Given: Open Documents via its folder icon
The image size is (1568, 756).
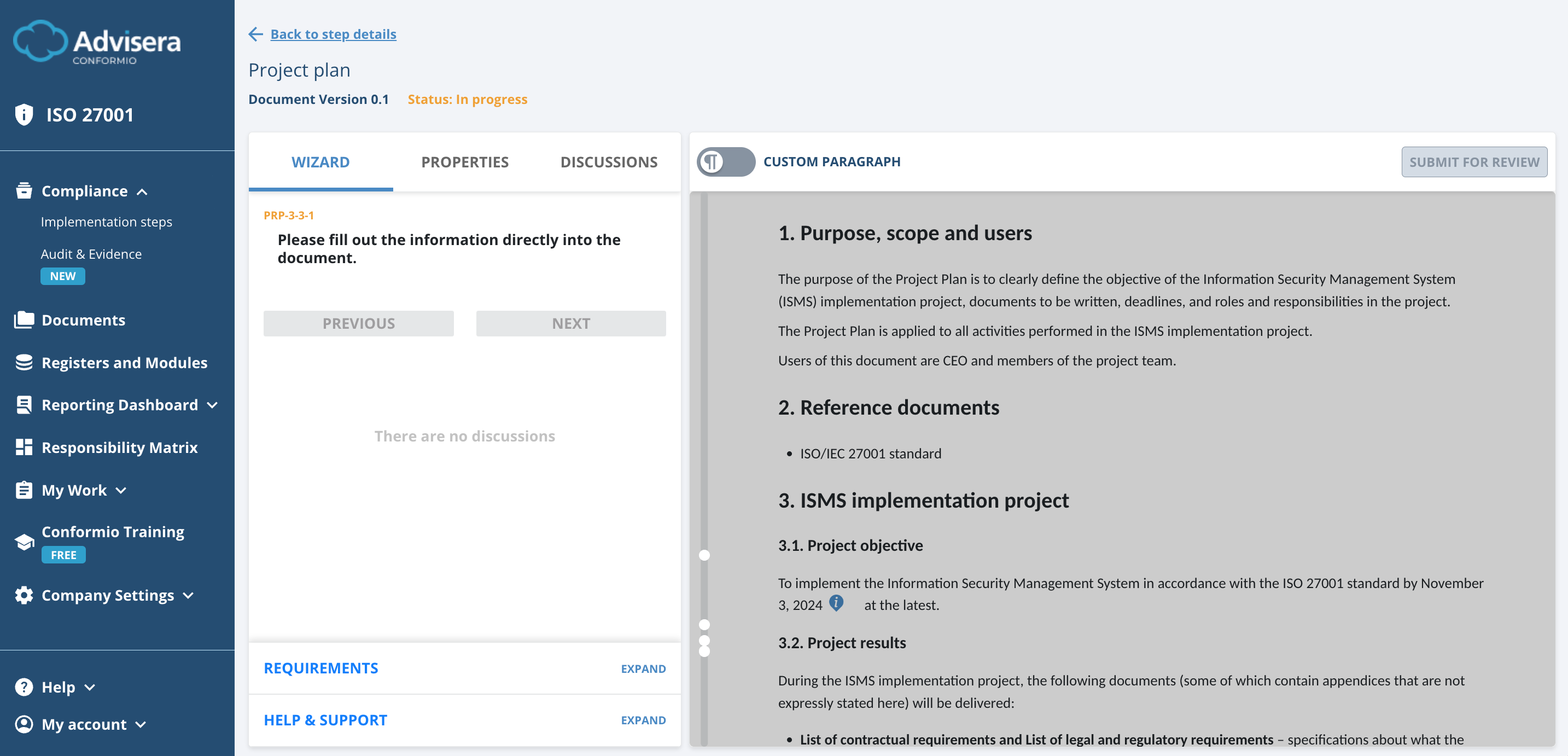Looking at the screenshot, I should 23,319.
